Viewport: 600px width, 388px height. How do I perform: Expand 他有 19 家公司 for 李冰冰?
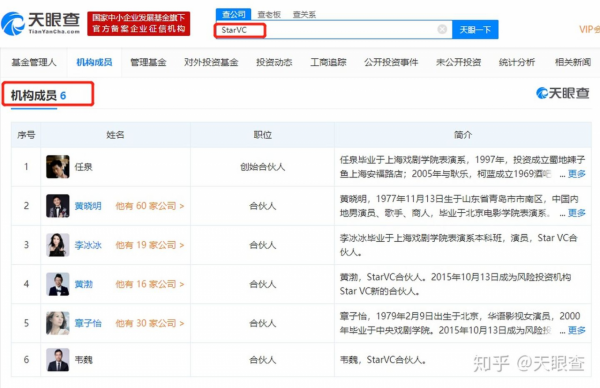[x=150, y=245]
